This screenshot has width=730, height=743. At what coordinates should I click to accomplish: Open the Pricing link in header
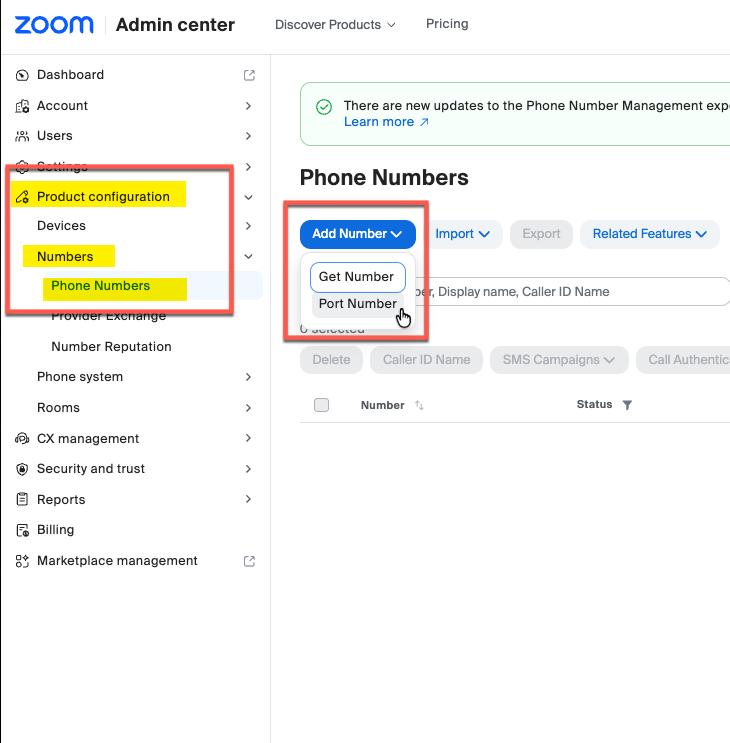point(447,24)
